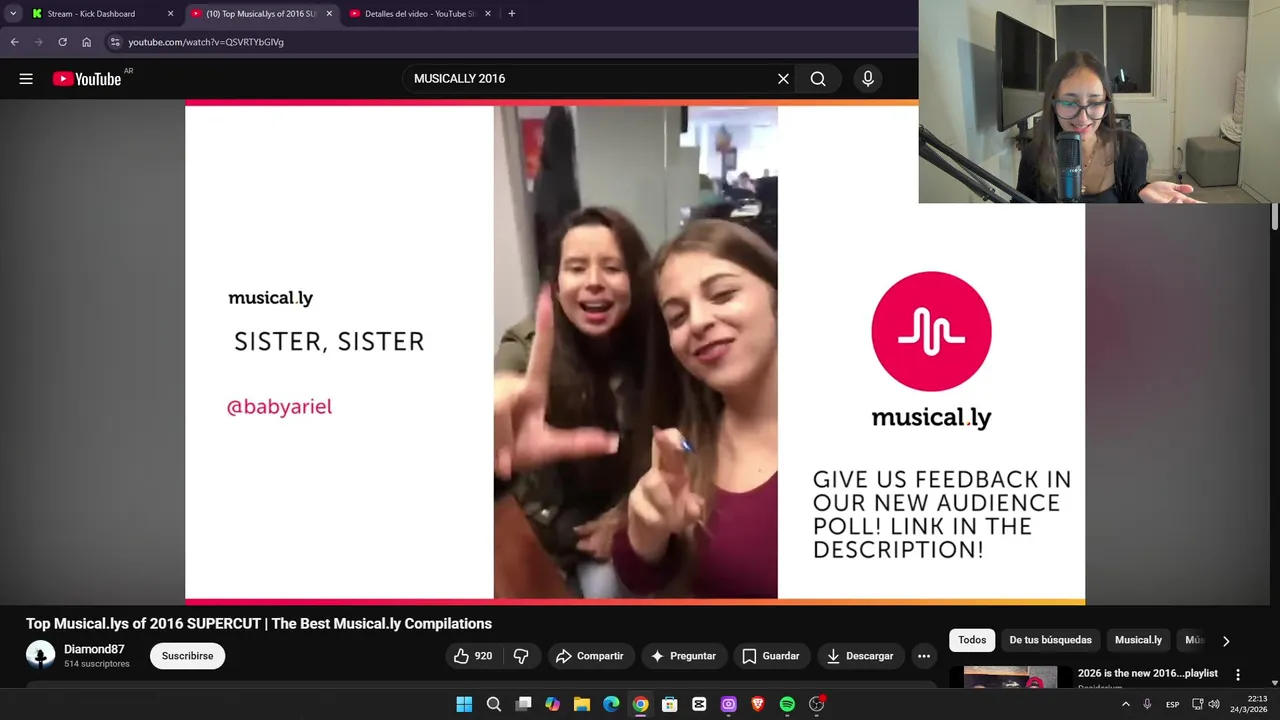Run search with the magnifier button
This screenshot has height=720, width=1280.
[x=818, y=78]
